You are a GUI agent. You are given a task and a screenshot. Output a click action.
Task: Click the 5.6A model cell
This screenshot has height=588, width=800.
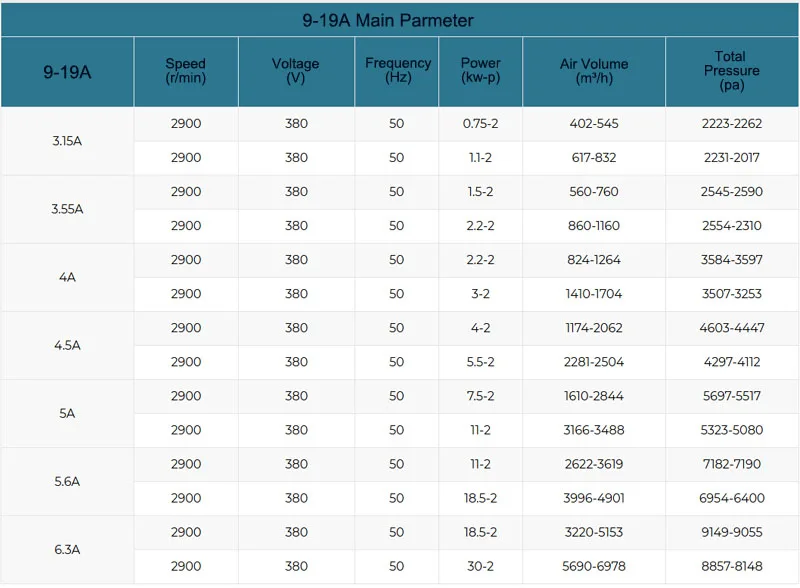click(67, 482)
